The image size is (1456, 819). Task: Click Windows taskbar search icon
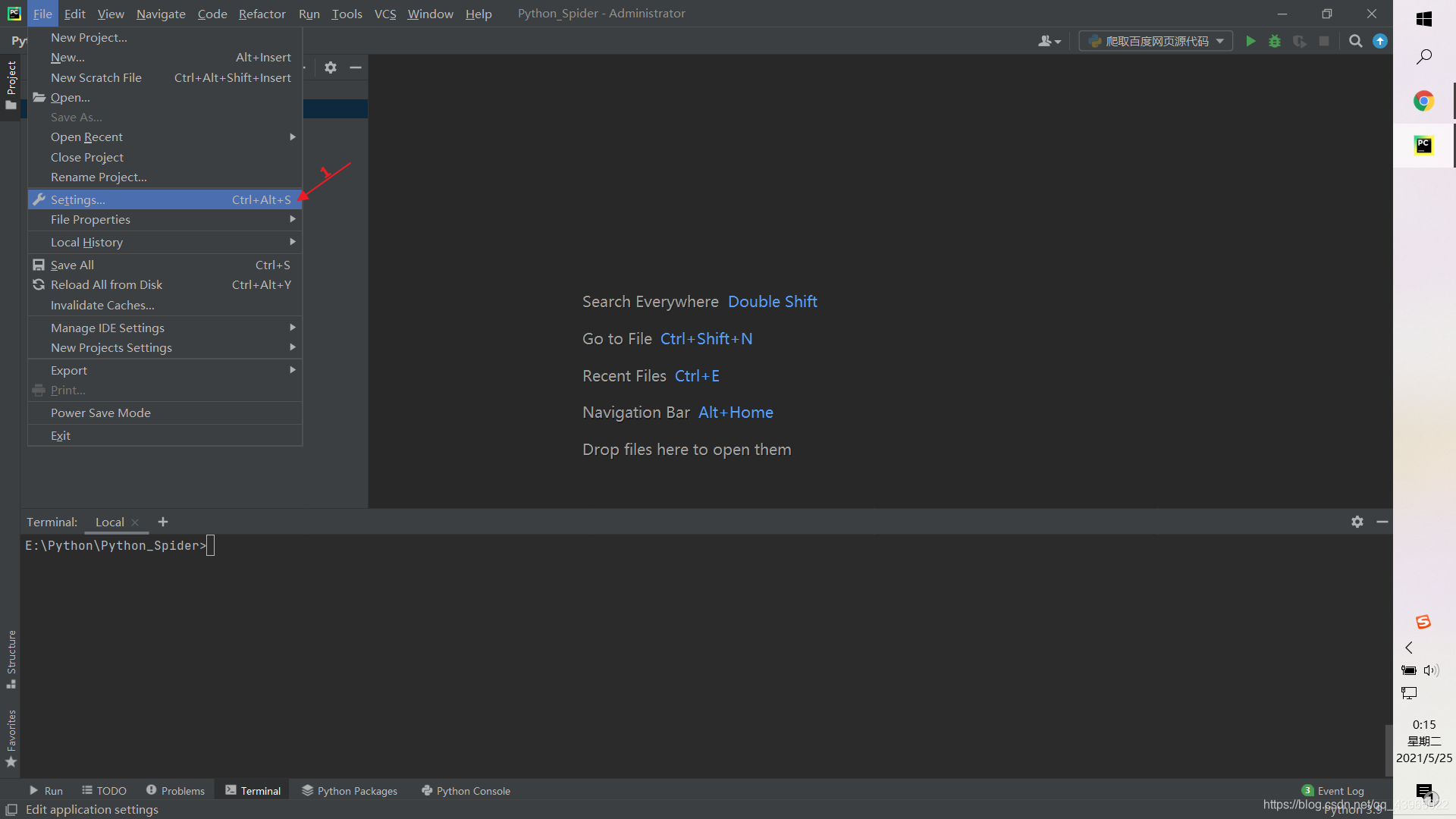[1424, 57]
